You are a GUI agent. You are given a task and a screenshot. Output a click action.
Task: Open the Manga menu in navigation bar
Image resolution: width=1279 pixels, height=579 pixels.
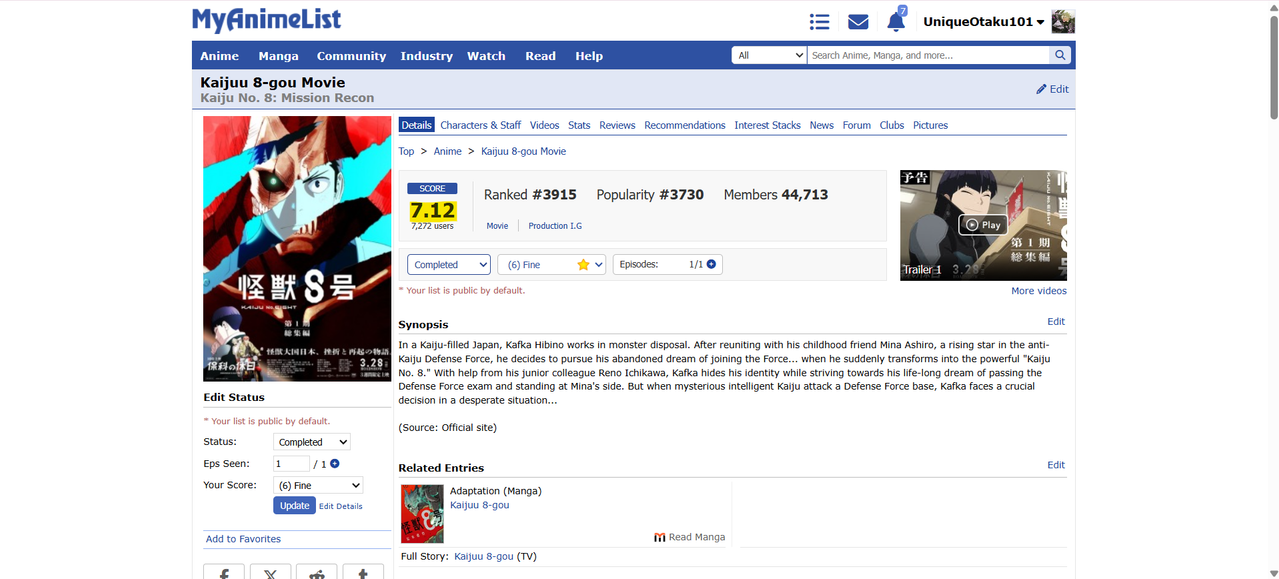tap(278, 56)
